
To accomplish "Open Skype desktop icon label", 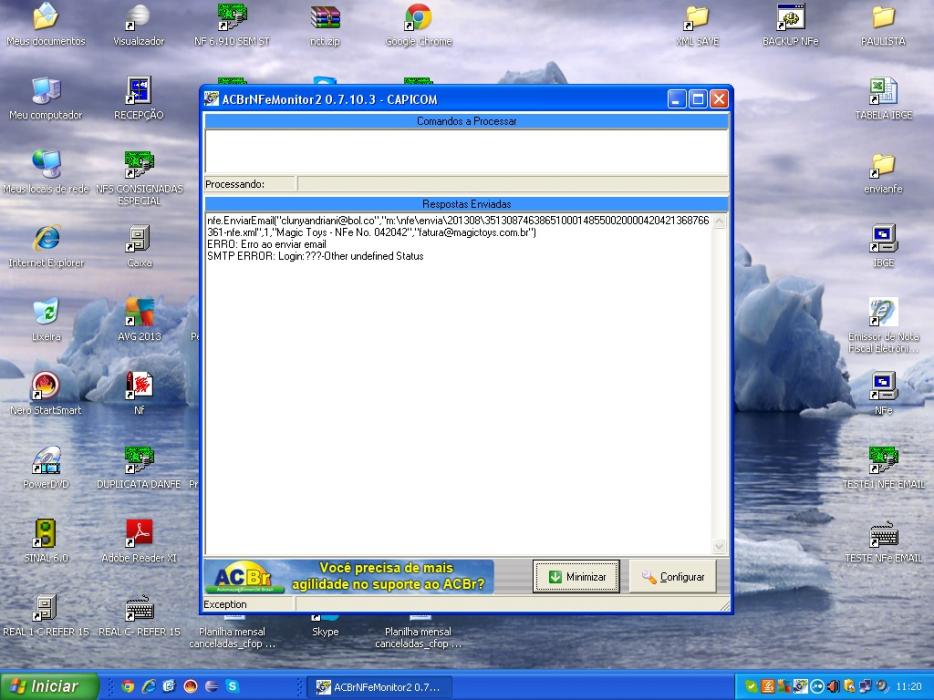I will tap(325, 631).
